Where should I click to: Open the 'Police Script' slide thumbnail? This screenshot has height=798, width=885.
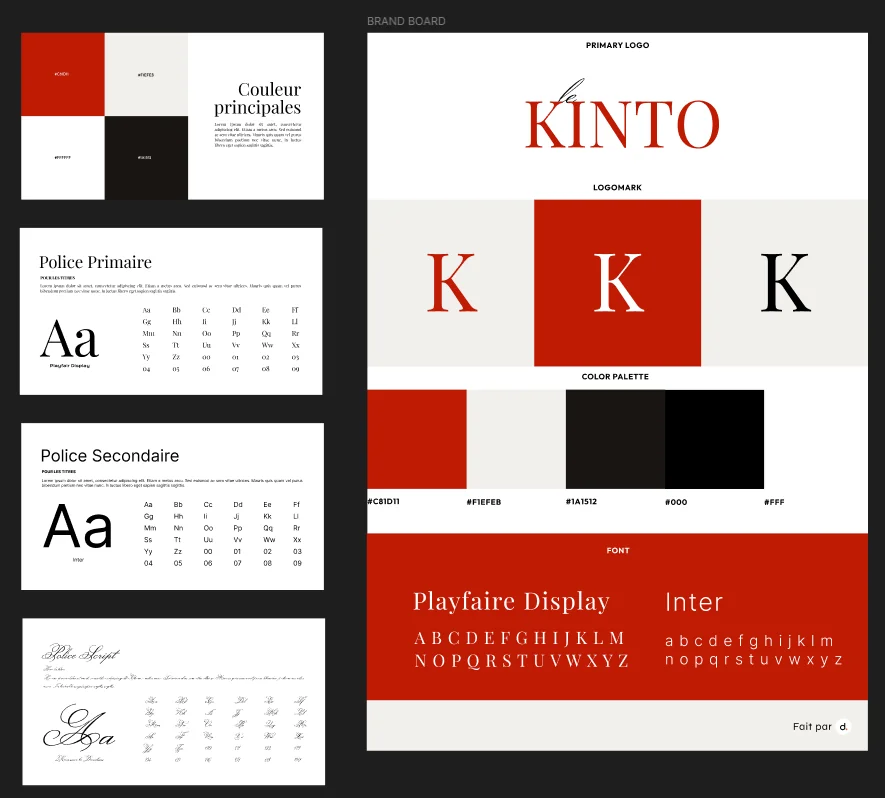point(171,700)
